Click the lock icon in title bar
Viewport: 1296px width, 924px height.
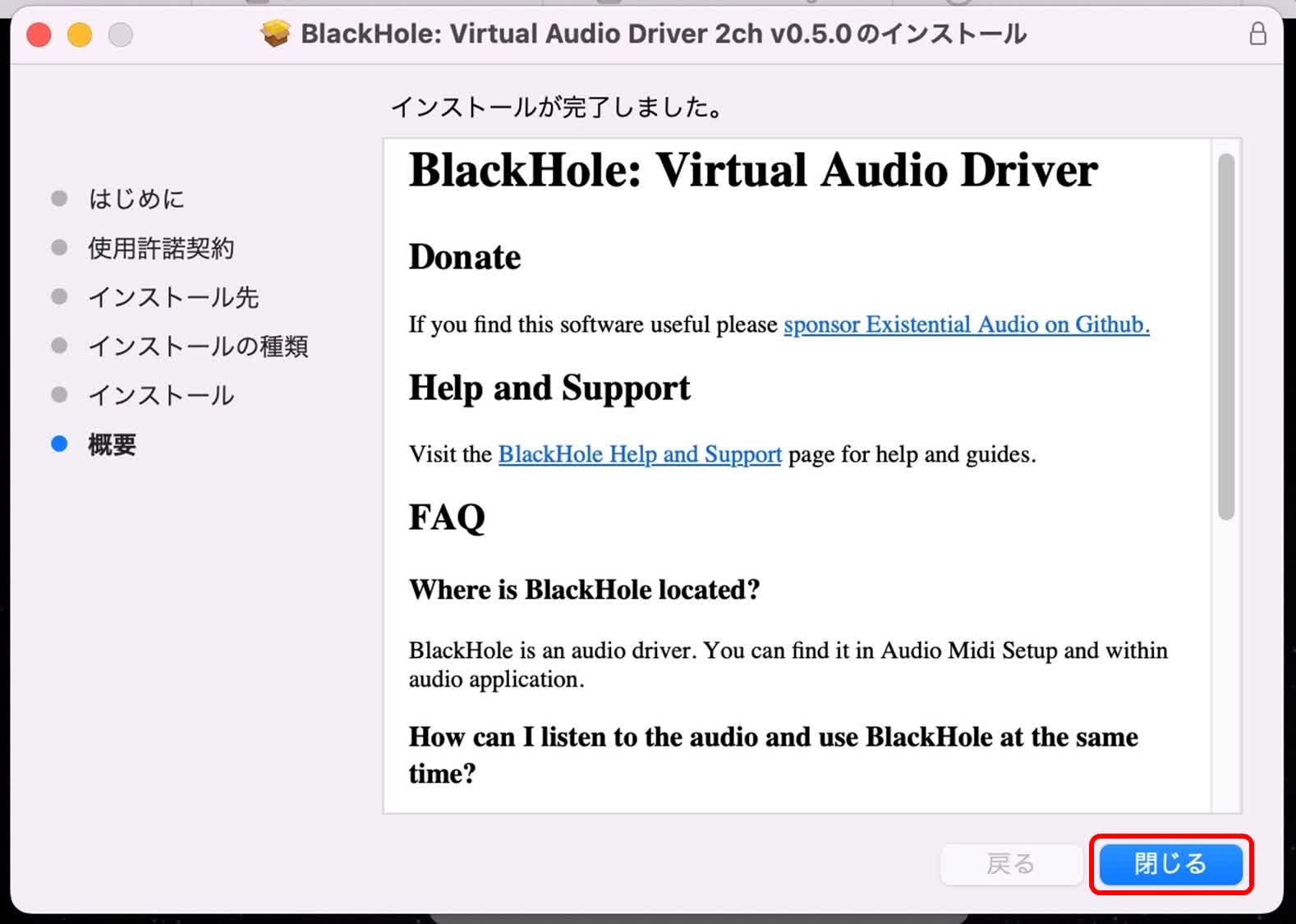1257,34
